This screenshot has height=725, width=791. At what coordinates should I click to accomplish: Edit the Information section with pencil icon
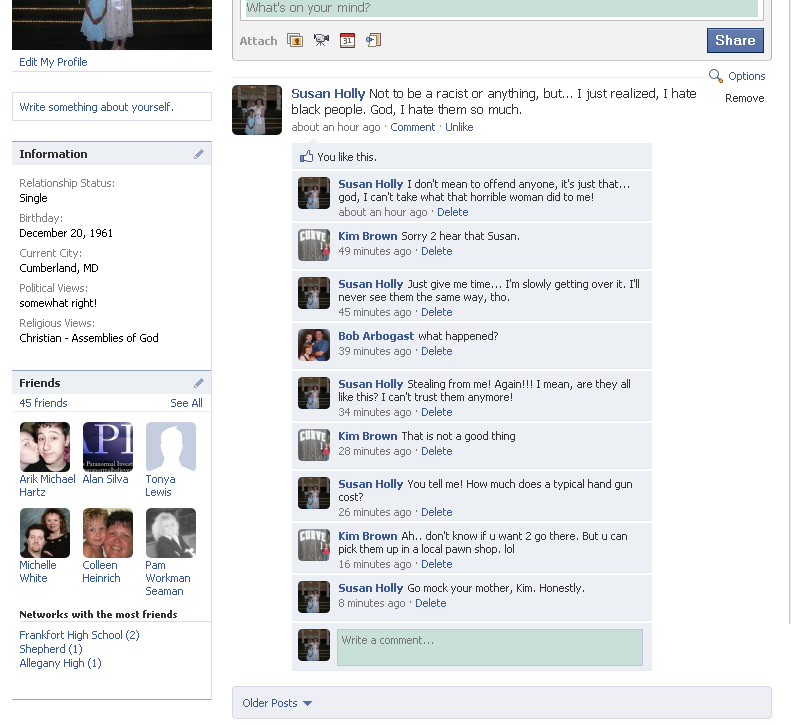[x=199, y=154]
